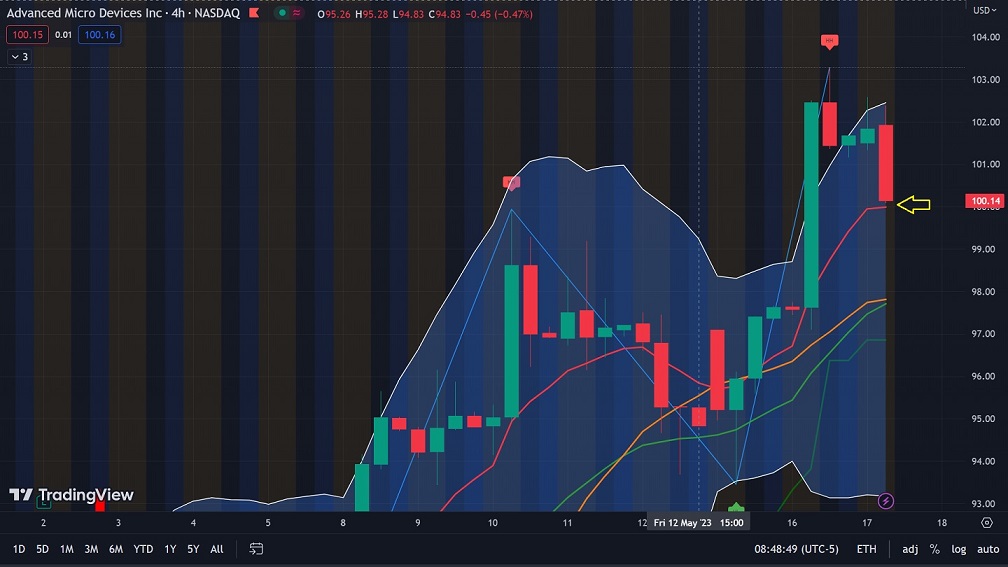Toggle percent scale mode
Viewport: 1008px width, 567px height.
[x=935, y=549]
